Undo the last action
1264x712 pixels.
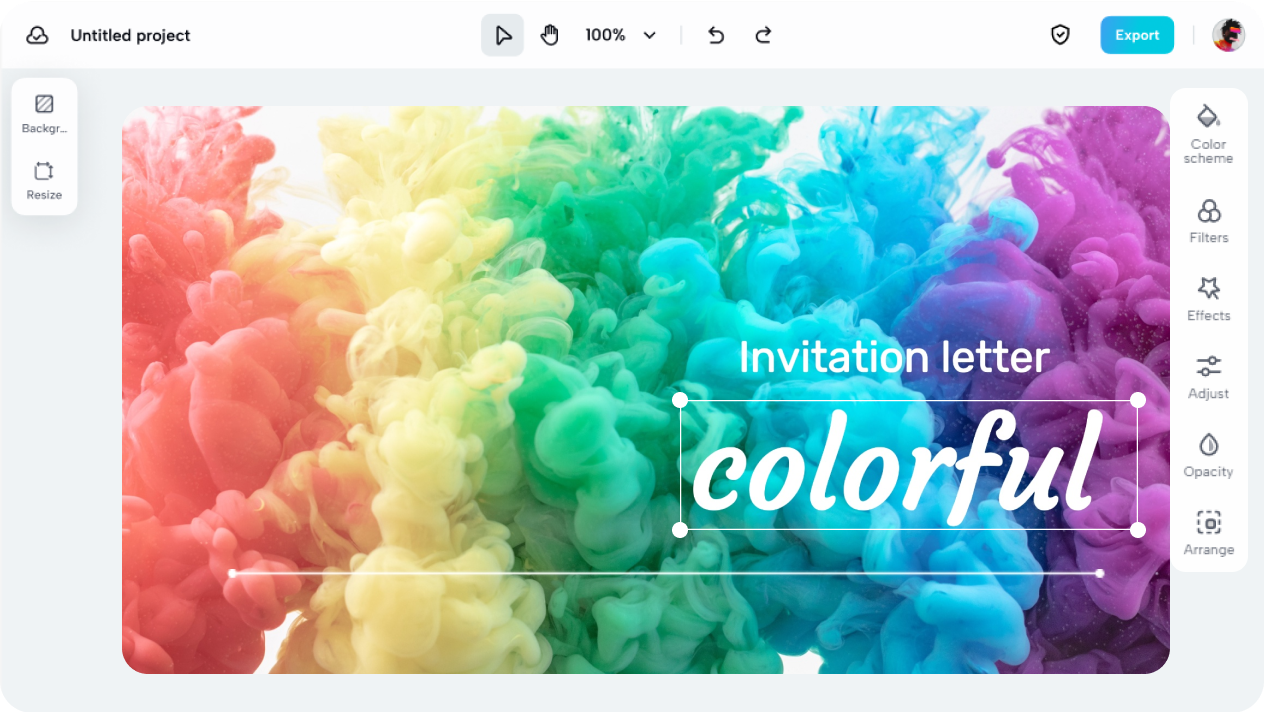click(x=715, y=34)
